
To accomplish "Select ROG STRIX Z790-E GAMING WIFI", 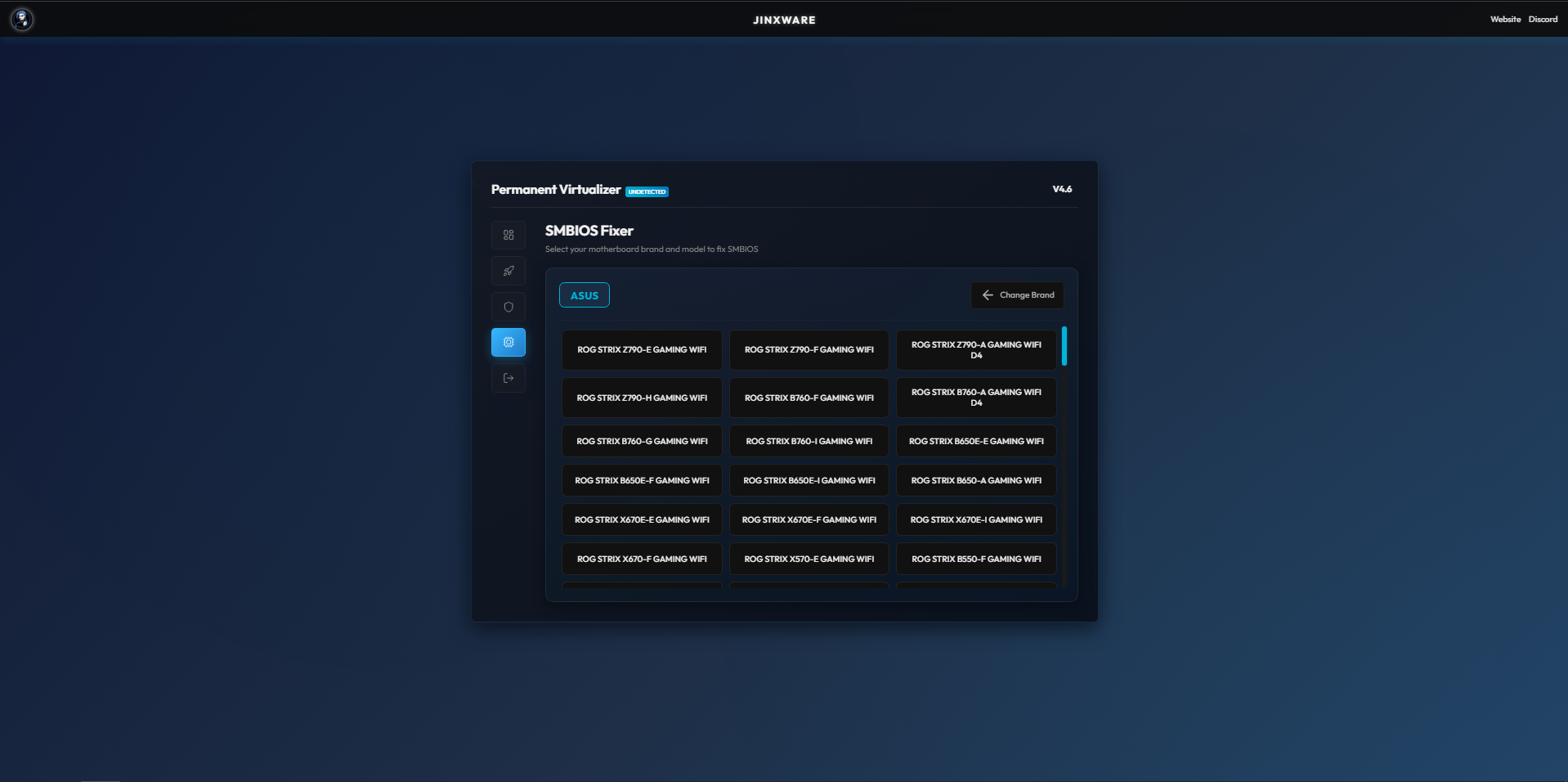I will click(642, 350).
